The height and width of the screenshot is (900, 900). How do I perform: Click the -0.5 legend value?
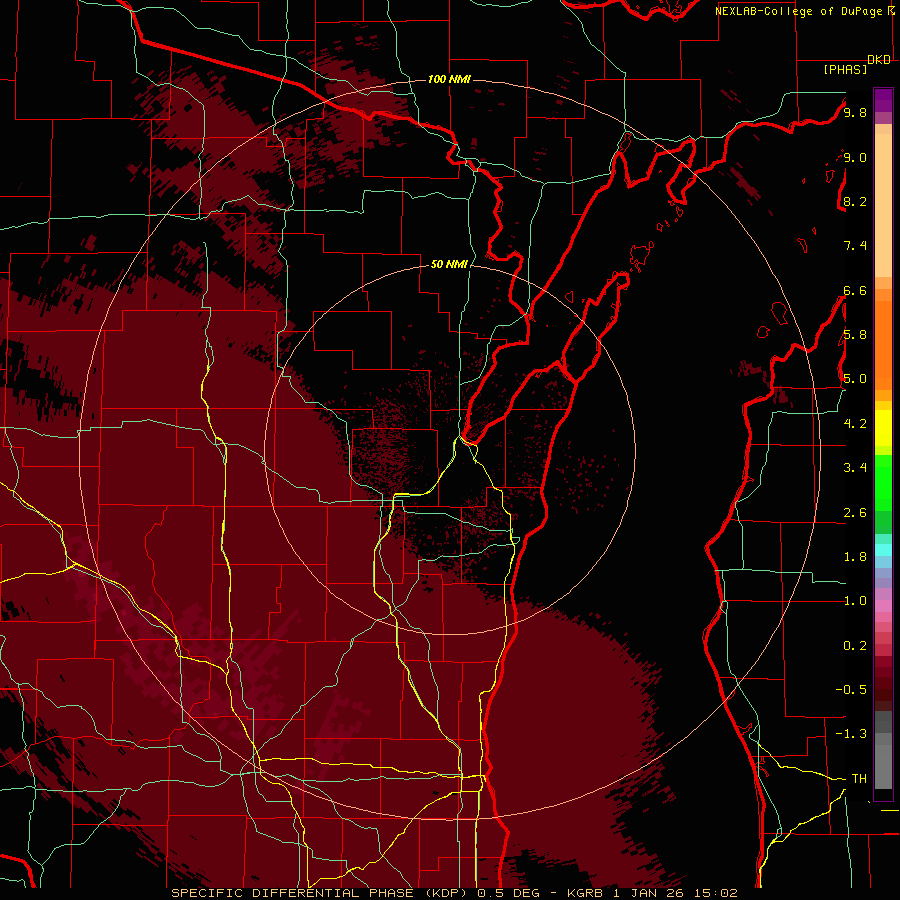(x=851, y=690)
